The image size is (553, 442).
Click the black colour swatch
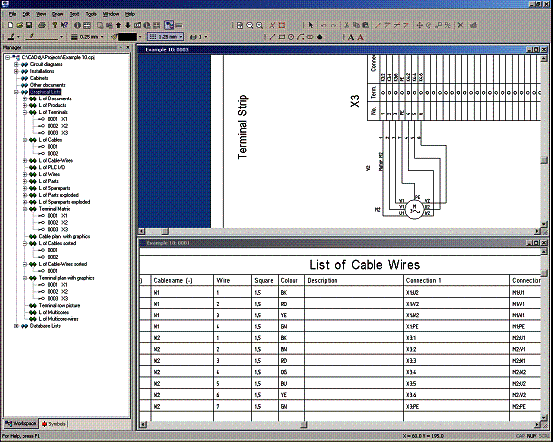(127, 37)
